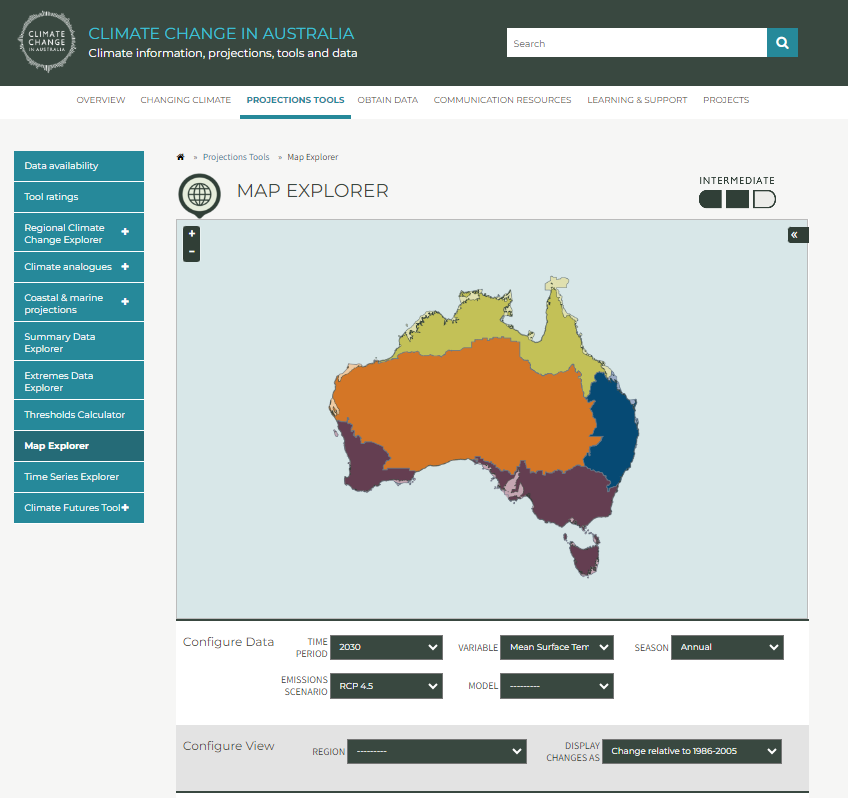The height and width of the screenshot is (798, 848).
Task: Zoom in on the map with the plus control
Action: [191, 233]
